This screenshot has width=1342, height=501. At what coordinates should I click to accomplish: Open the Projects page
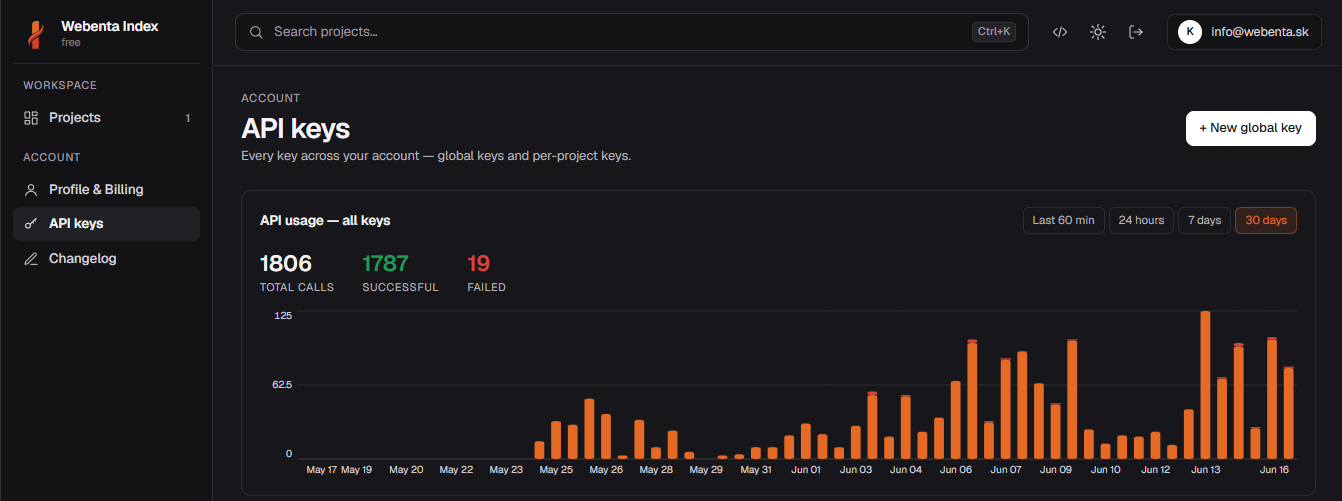pyautogui.click(x=106, y=118)
